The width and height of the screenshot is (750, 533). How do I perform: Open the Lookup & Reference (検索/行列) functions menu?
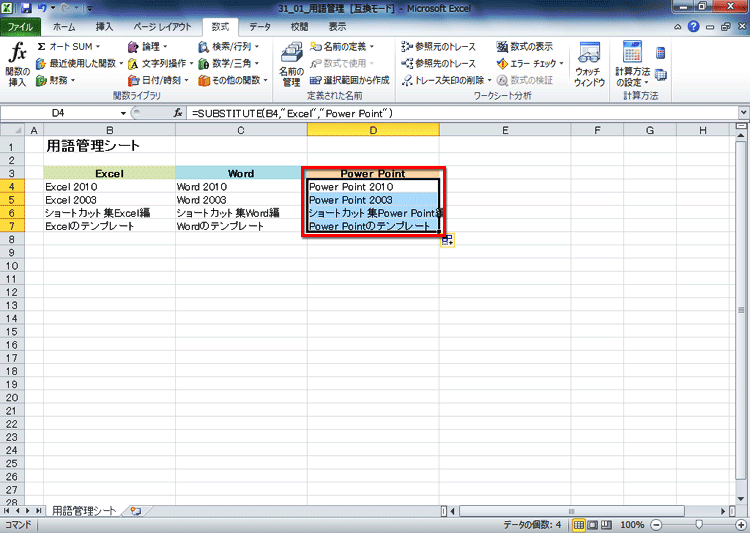click(x=229, y=47)
